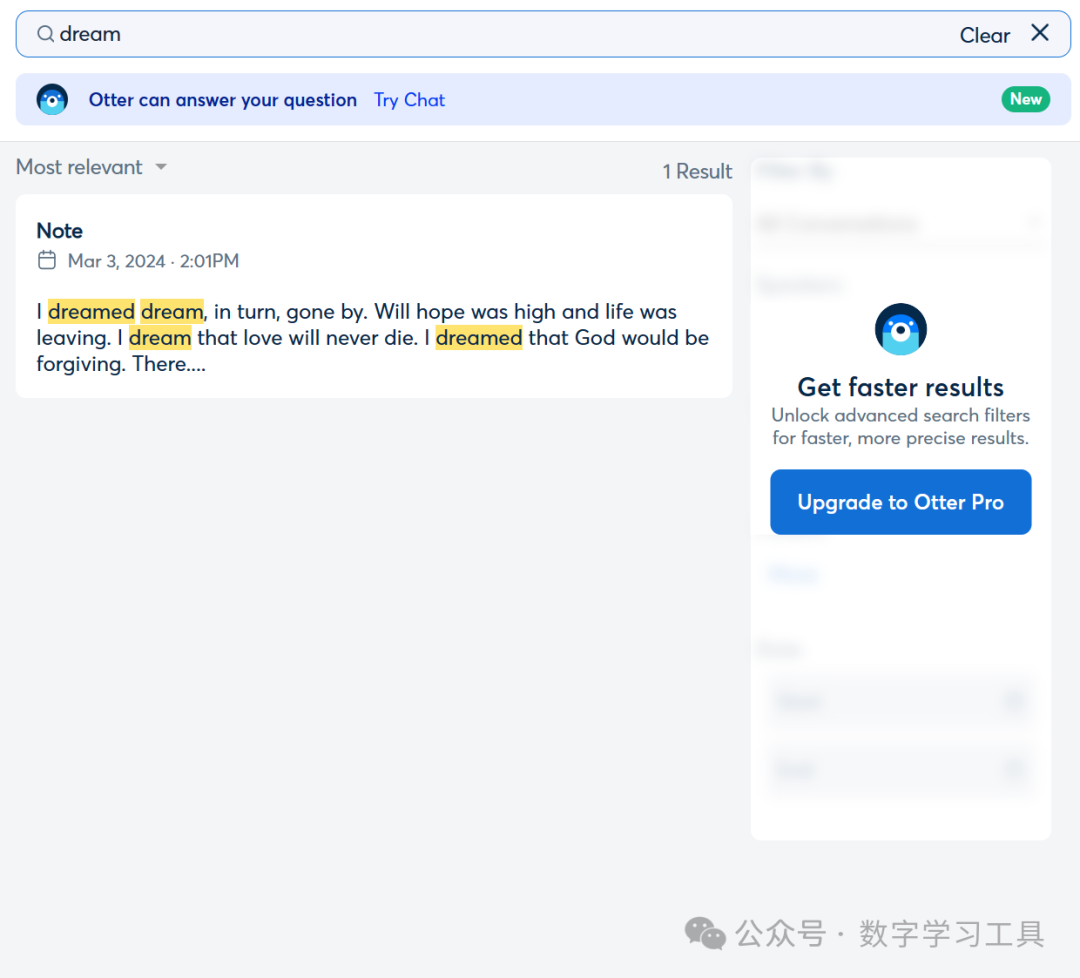
Task: Open the transcript snippet starting 'I dreamed dream'
Action: coord(373,337)
